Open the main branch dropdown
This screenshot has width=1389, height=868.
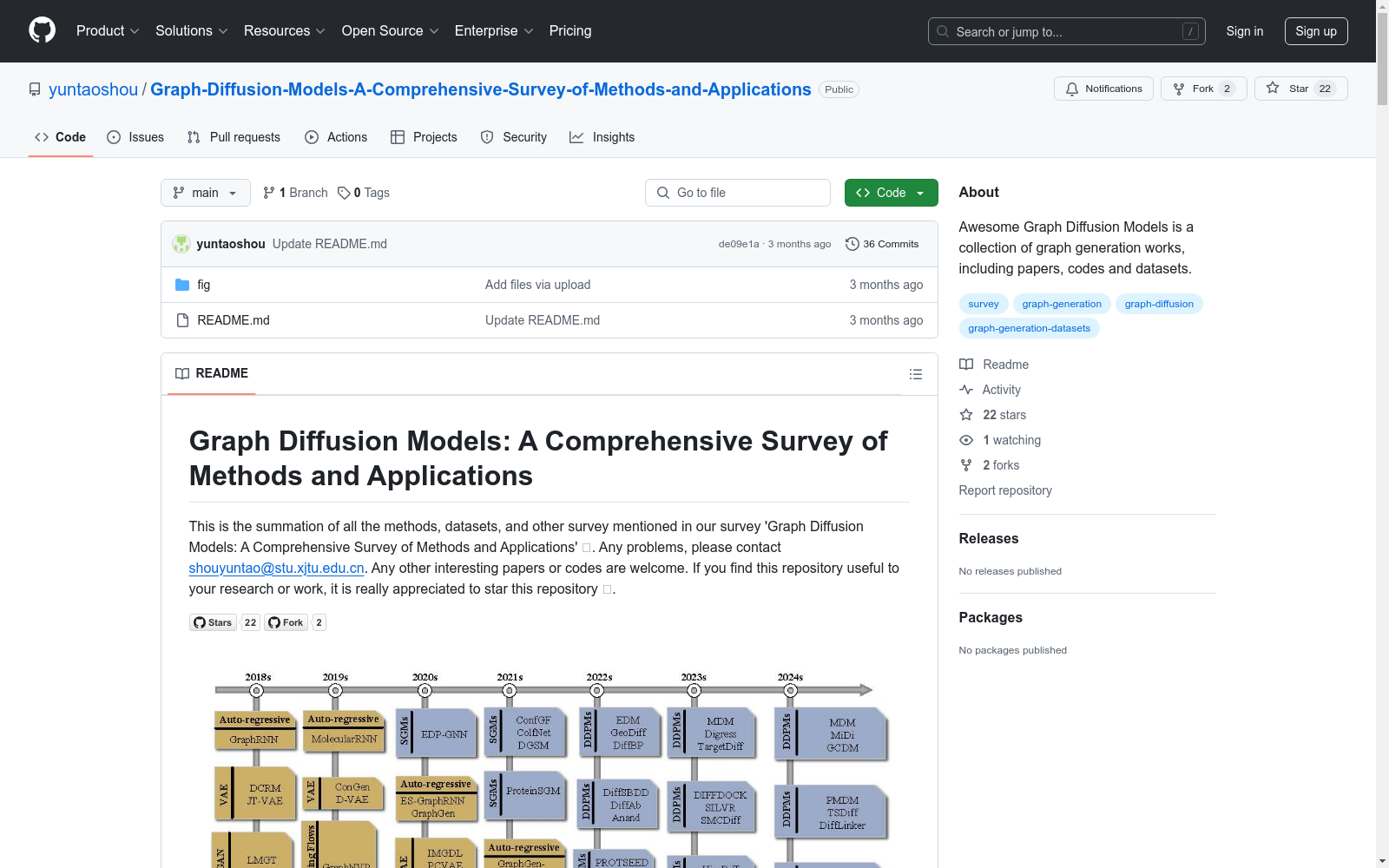[205, 193]
